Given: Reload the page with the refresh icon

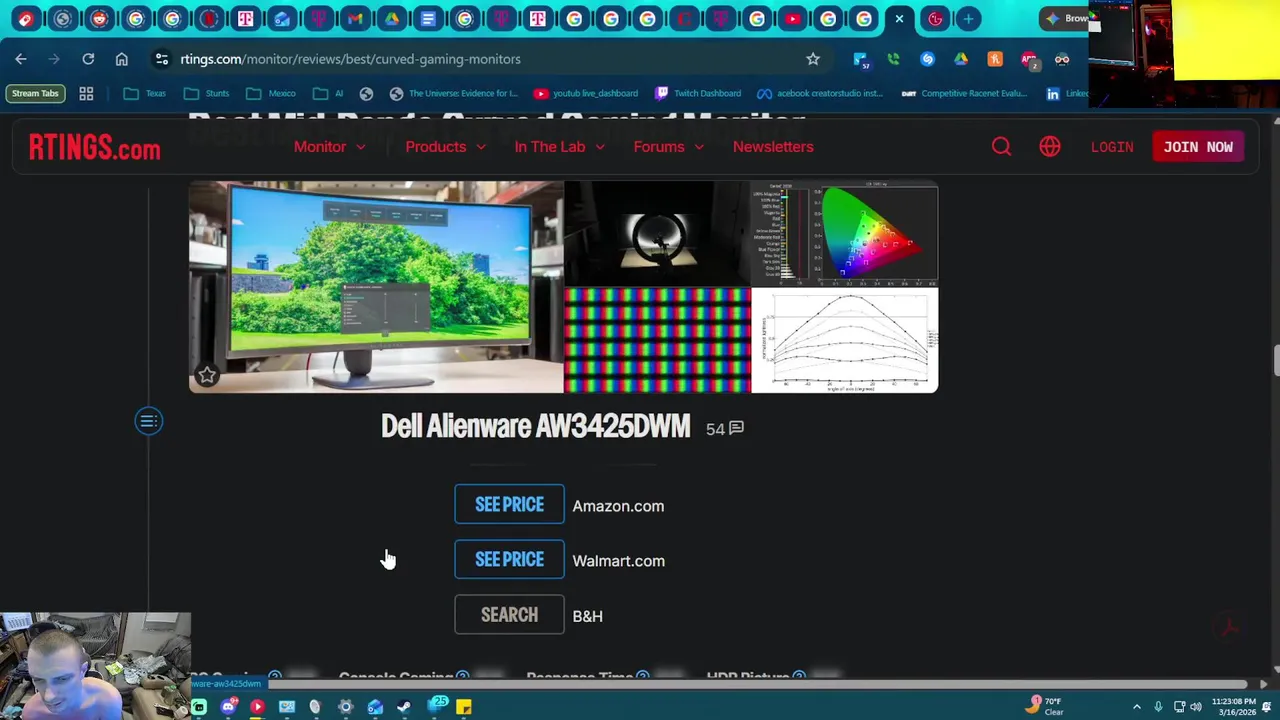Looking at the screenshot, I should pyautogui.click(x=88, y=59).
